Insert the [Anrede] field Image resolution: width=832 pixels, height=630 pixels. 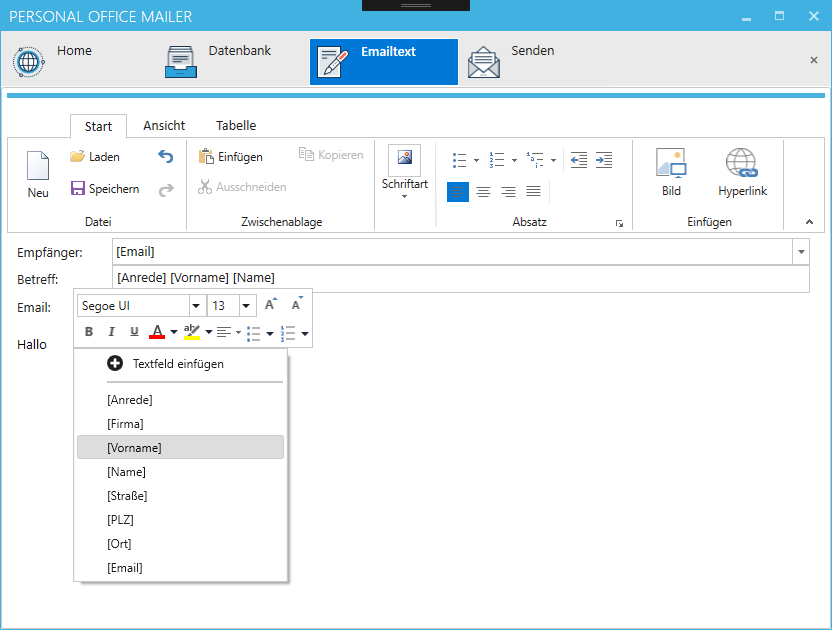(180, 400)
